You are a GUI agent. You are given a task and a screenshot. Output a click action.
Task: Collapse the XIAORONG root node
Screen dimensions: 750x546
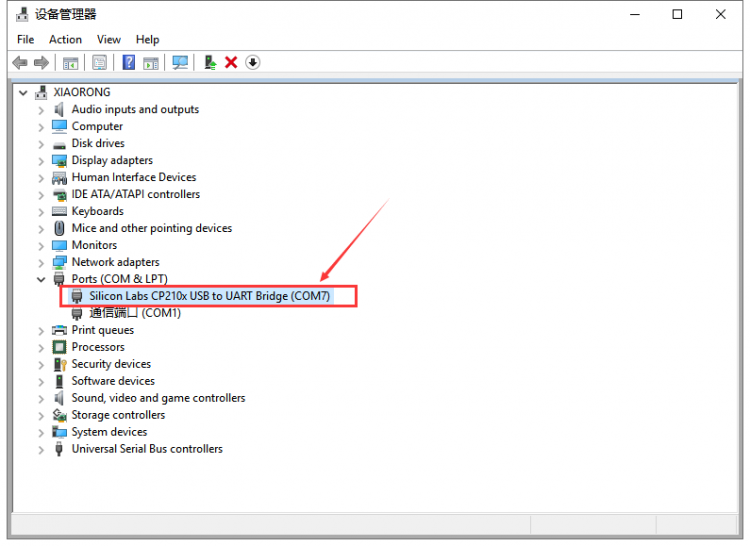tap(23, 92)
